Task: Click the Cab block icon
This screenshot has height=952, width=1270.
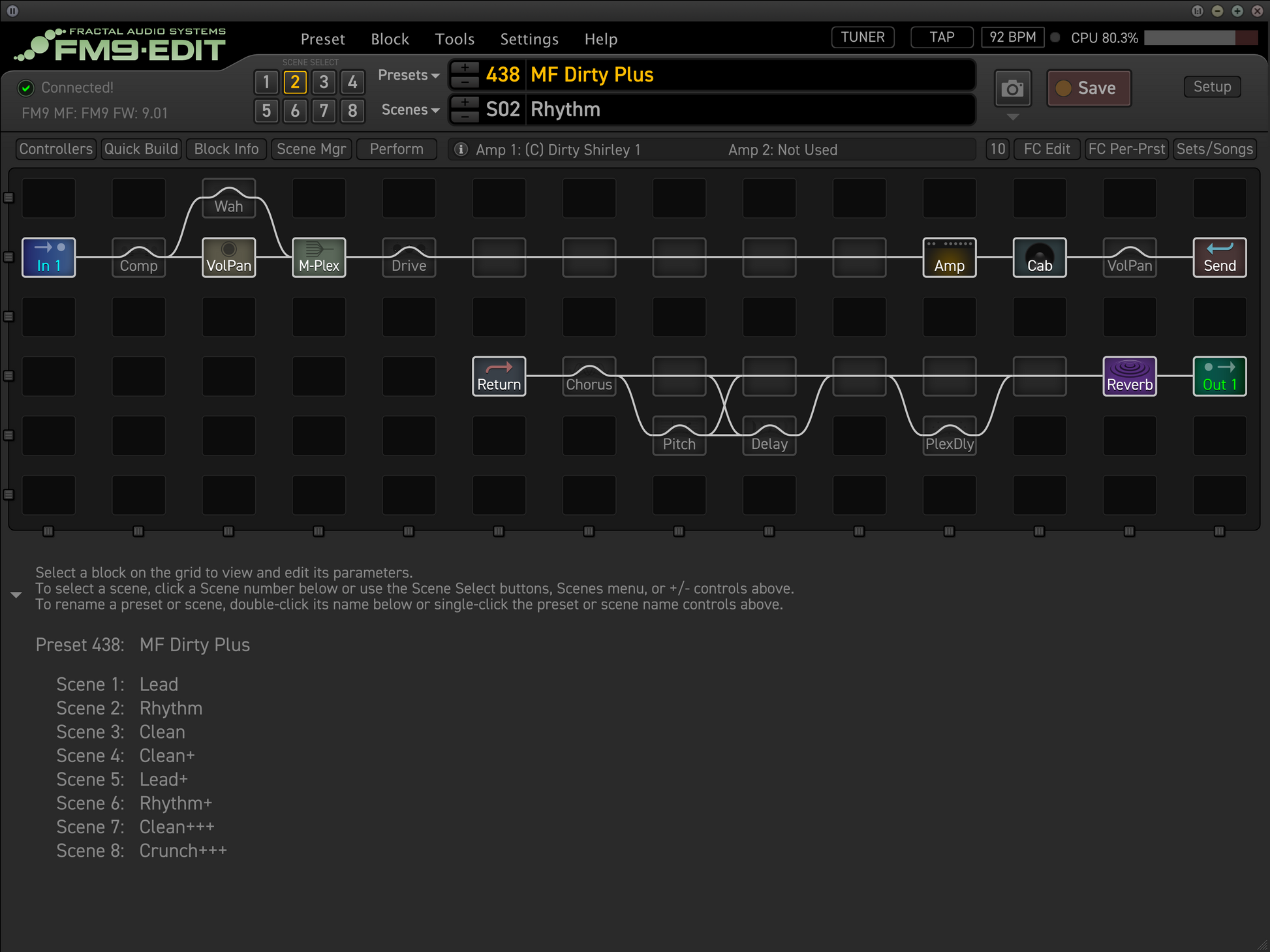Action: [1039, 258]
